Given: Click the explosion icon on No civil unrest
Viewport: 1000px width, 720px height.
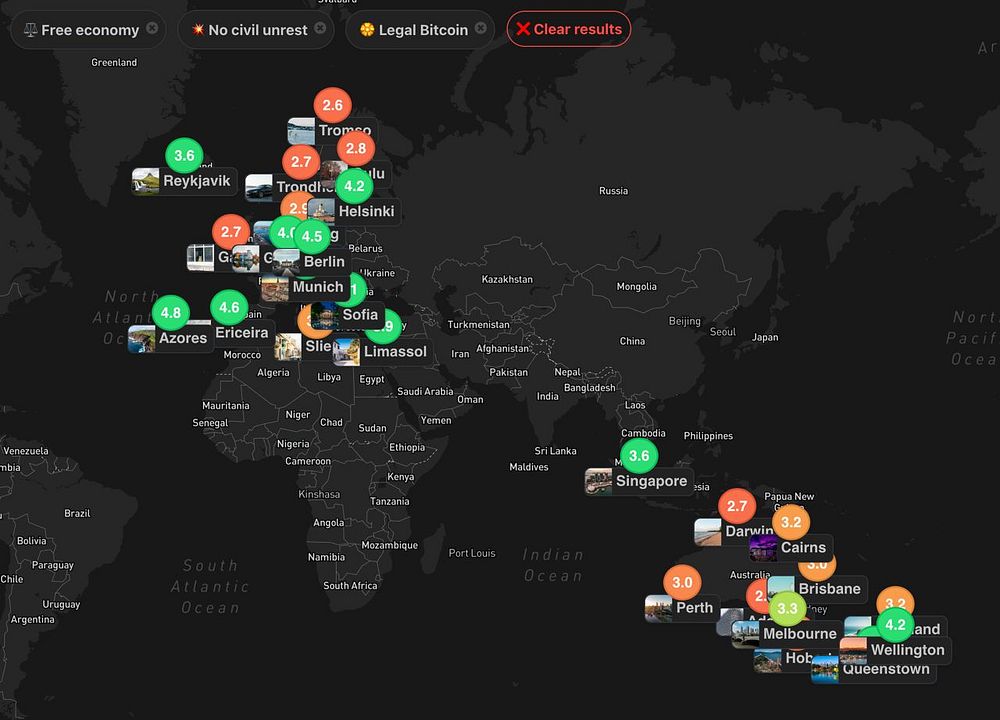Looking at the screenshot, I should tap(198, 29).
